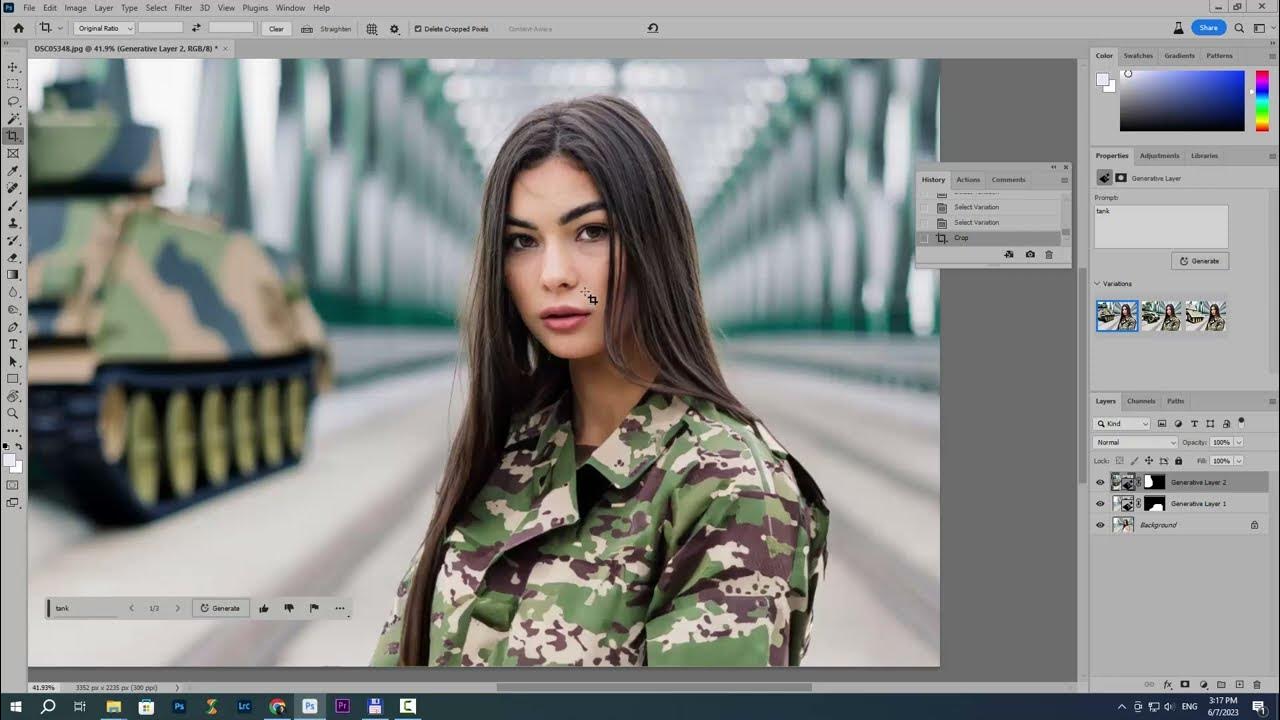Toggle pixel layer filter

tap(1162, 424)
